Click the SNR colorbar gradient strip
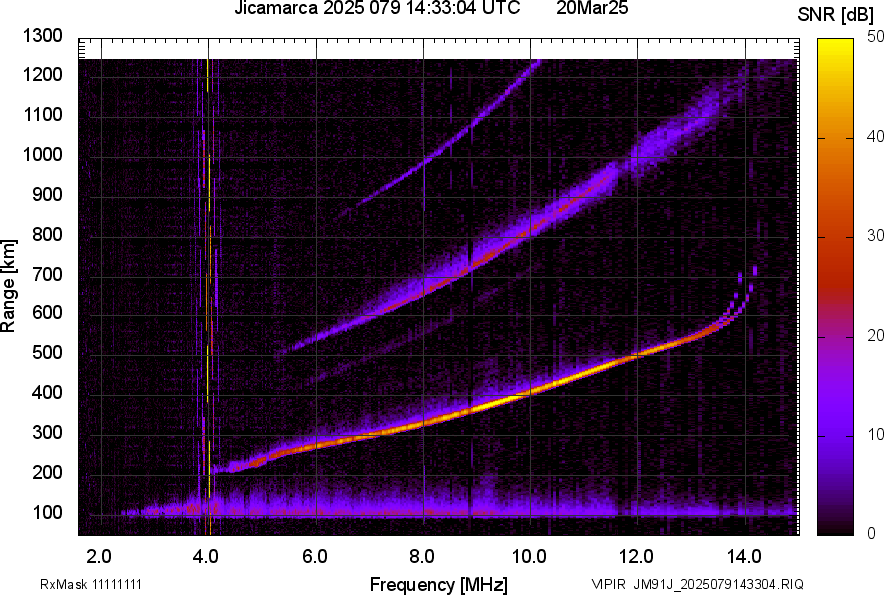The height and width of the screenshot is (595, 884). click(x=835, y=287)
